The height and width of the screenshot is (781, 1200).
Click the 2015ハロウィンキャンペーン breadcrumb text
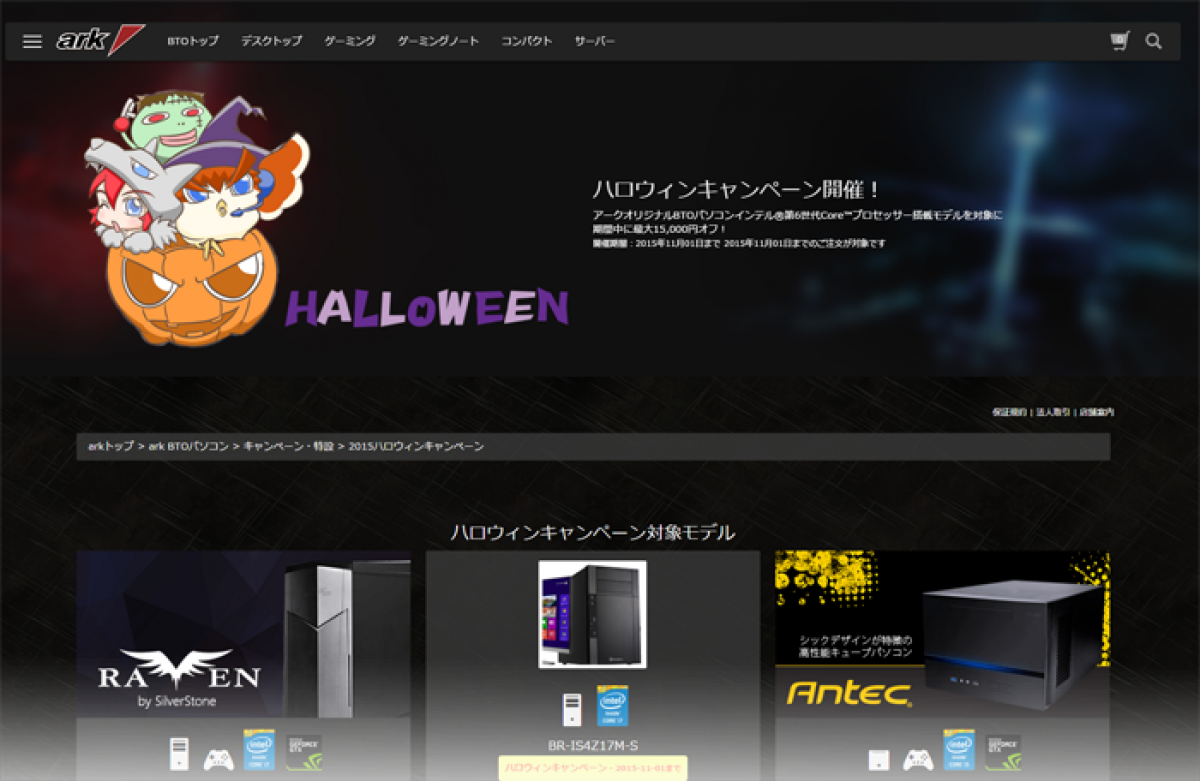[x=416, y=446]
